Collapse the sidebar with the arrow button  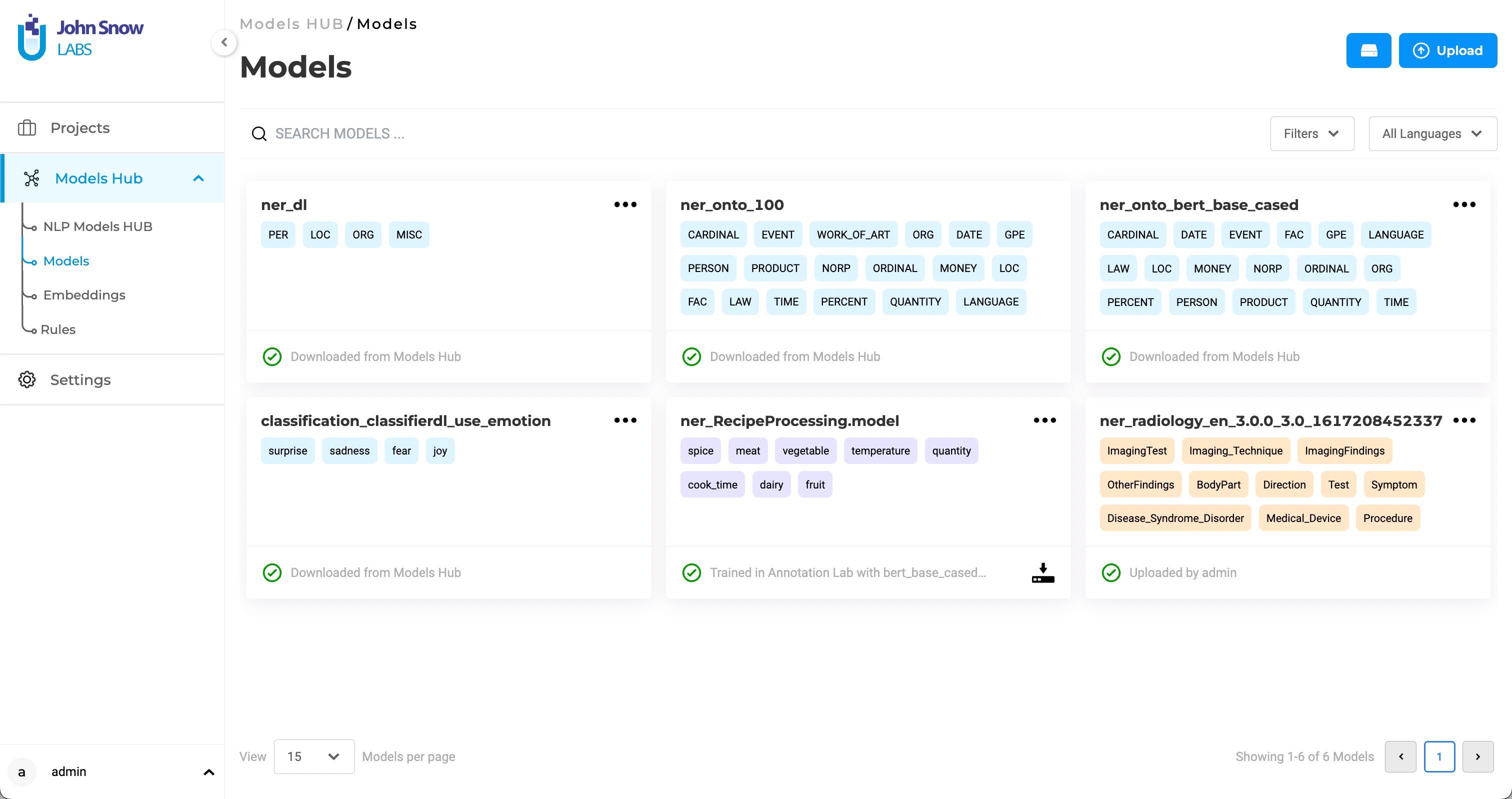click(x=223, y=42)
